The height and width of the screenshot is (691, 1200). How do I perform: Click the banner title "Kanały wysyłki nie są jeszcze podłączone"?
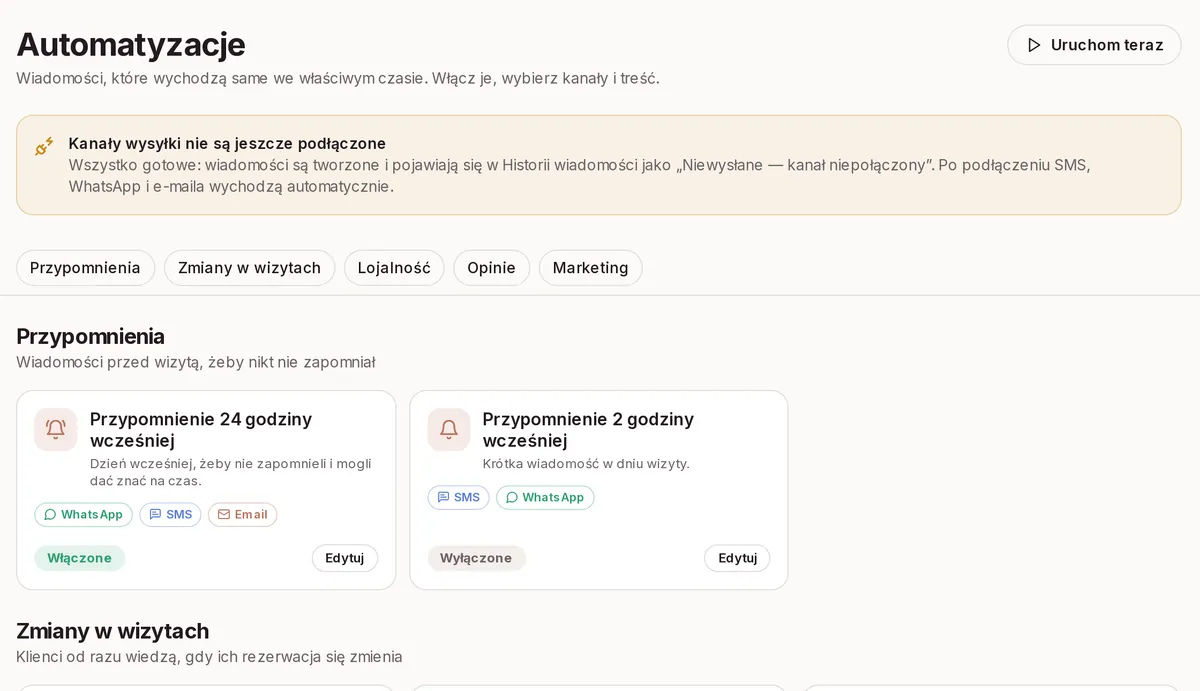pos(227,144)
